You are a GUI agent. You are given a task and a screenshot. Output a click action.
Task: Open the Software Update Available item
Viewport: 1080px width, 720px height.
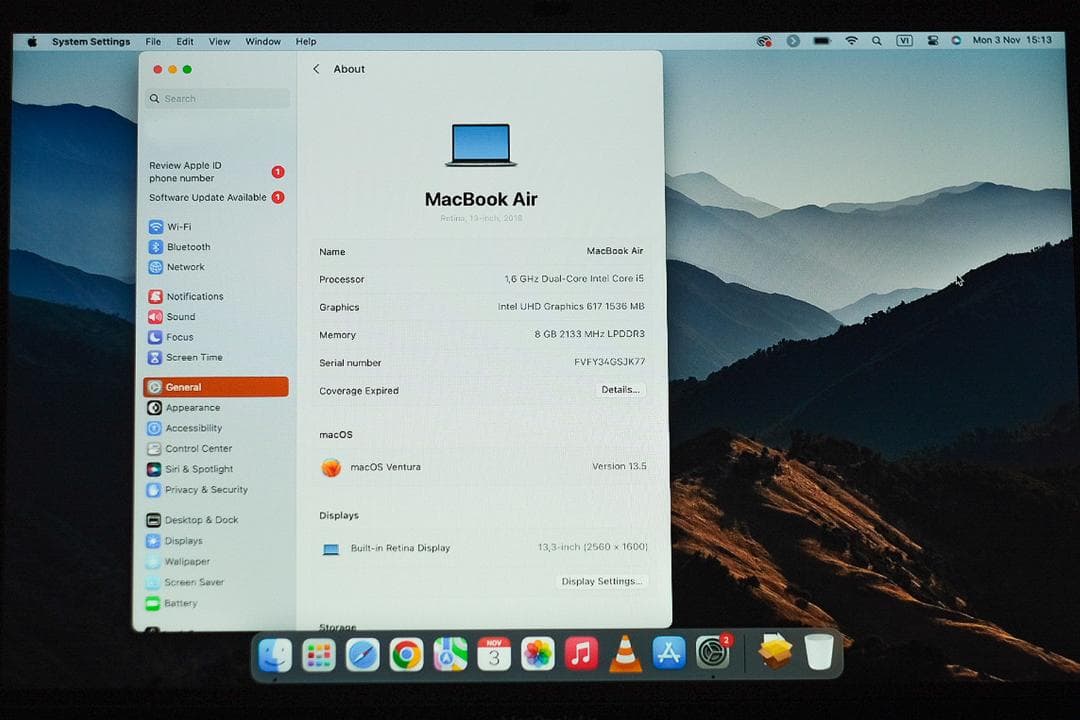pyautogui.click(x=210, y=197)
